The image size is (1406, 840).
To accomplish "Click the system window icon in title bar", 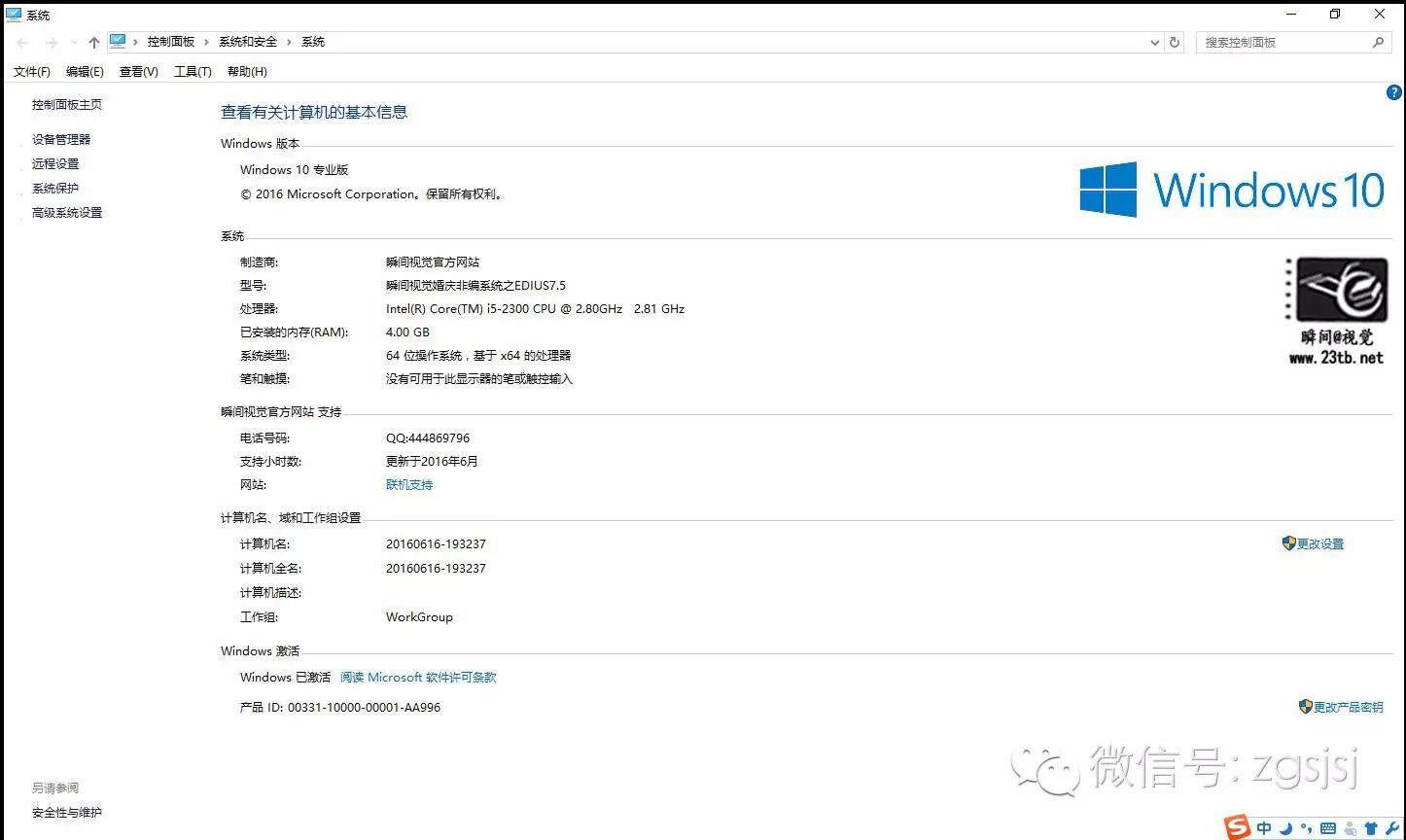I will (x=14, y=15).
